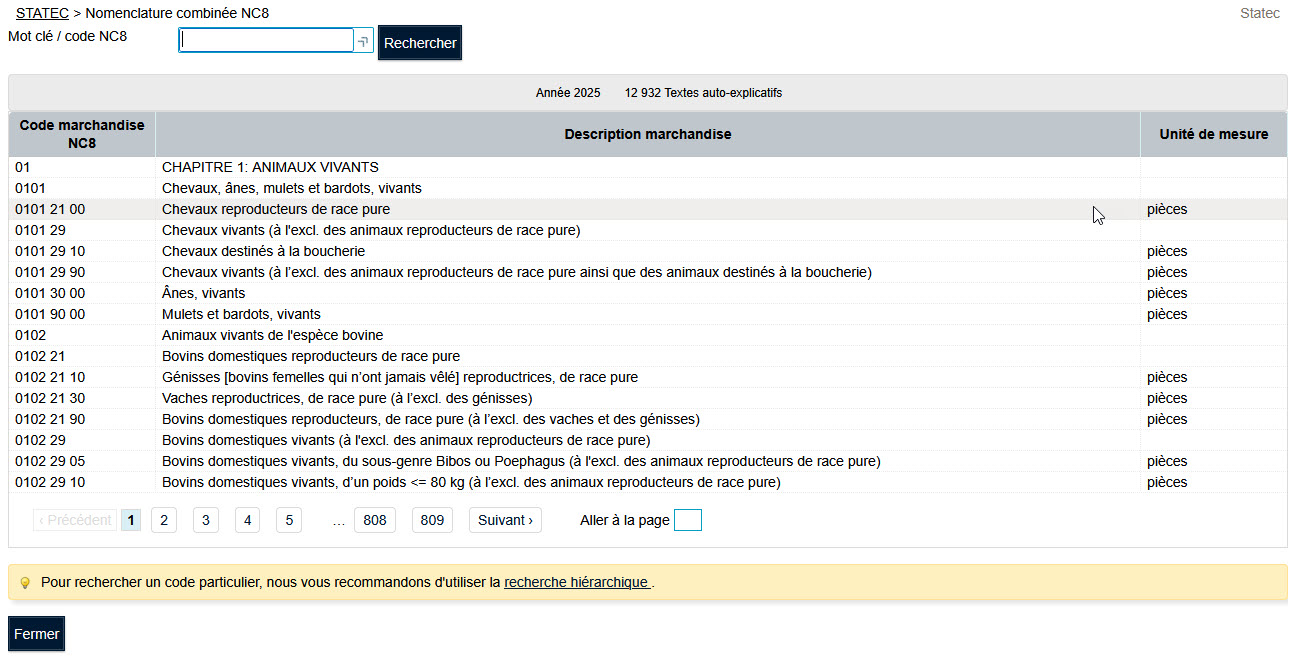Select code 0102 29 10
Viewport: 1291px width, 660px height.
tap(50, 482)
